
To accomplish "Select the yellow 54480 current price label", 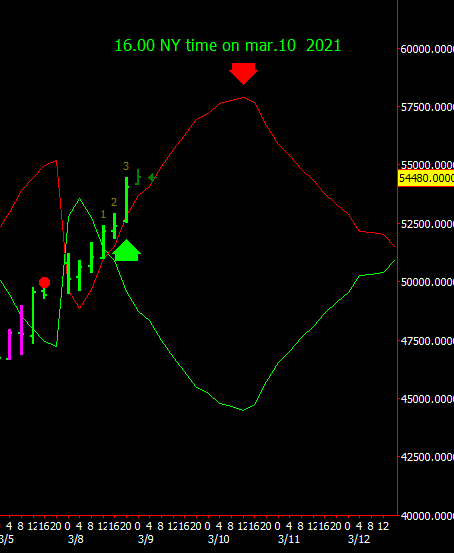I will coord(426,178).
